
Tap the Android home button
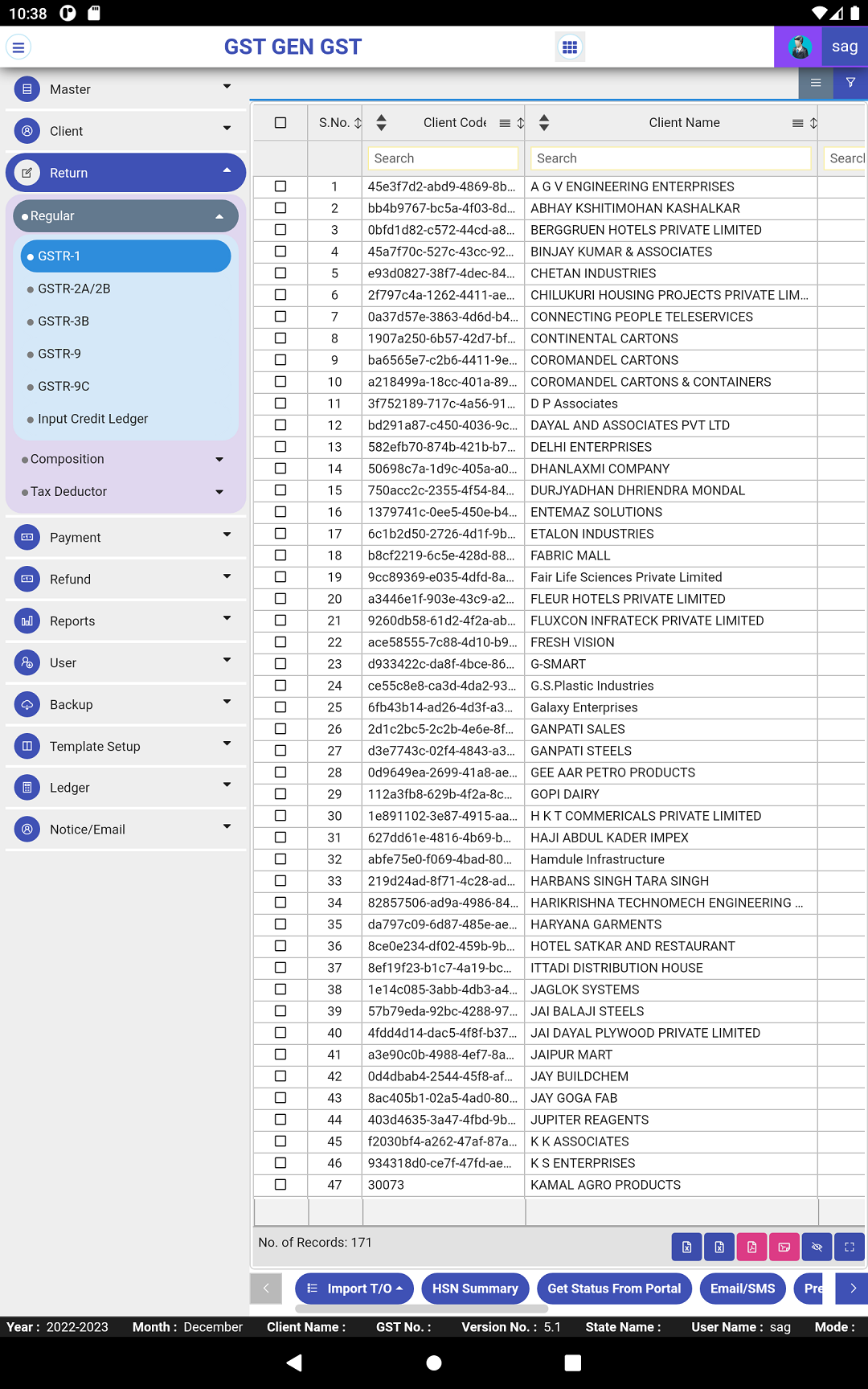click(x=434, y=1362)
